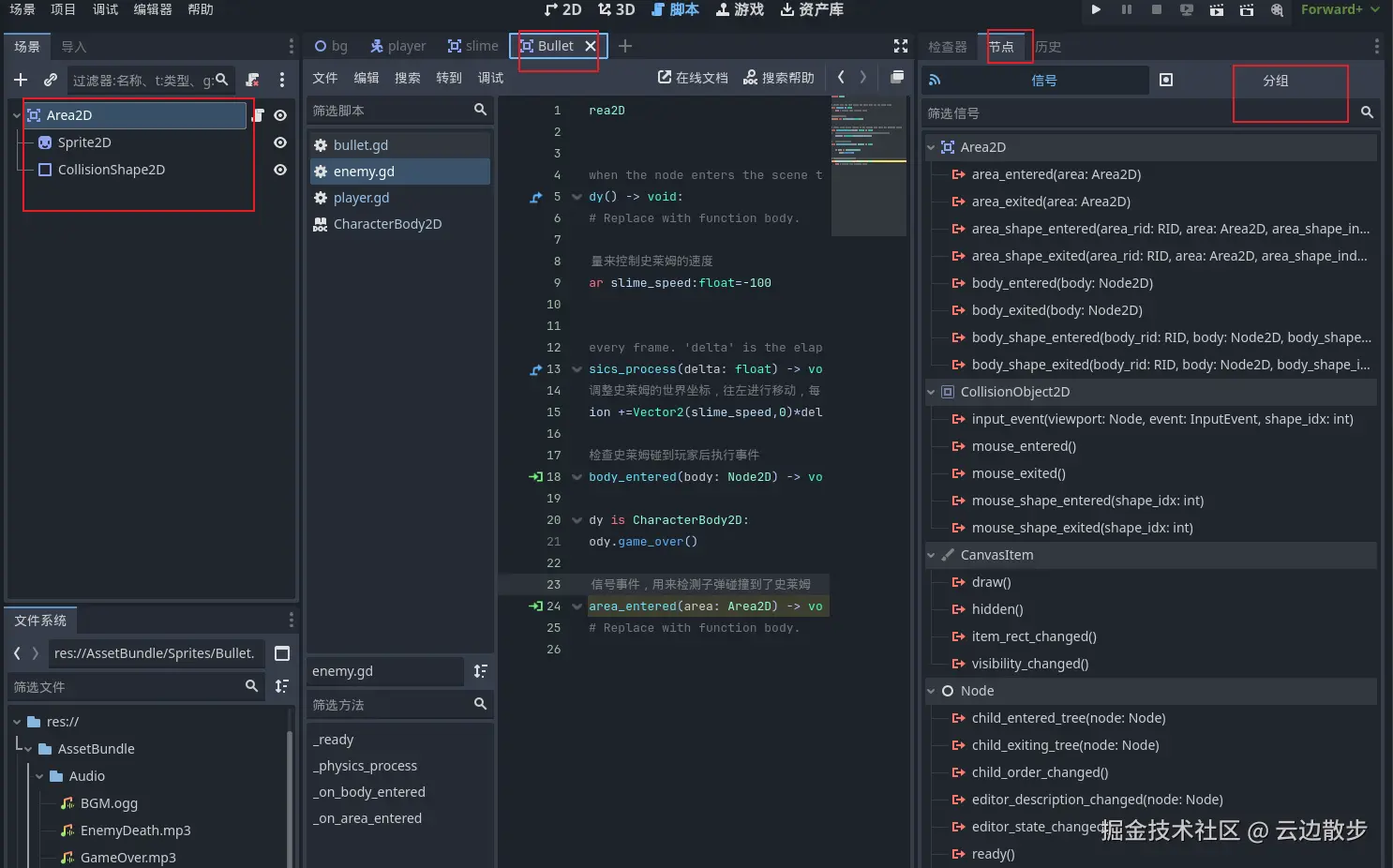Image resolution: width=1393 pixels, height=868 pixels.
Task: Open script icon beside Area2D node
Action: coord(259,115)
